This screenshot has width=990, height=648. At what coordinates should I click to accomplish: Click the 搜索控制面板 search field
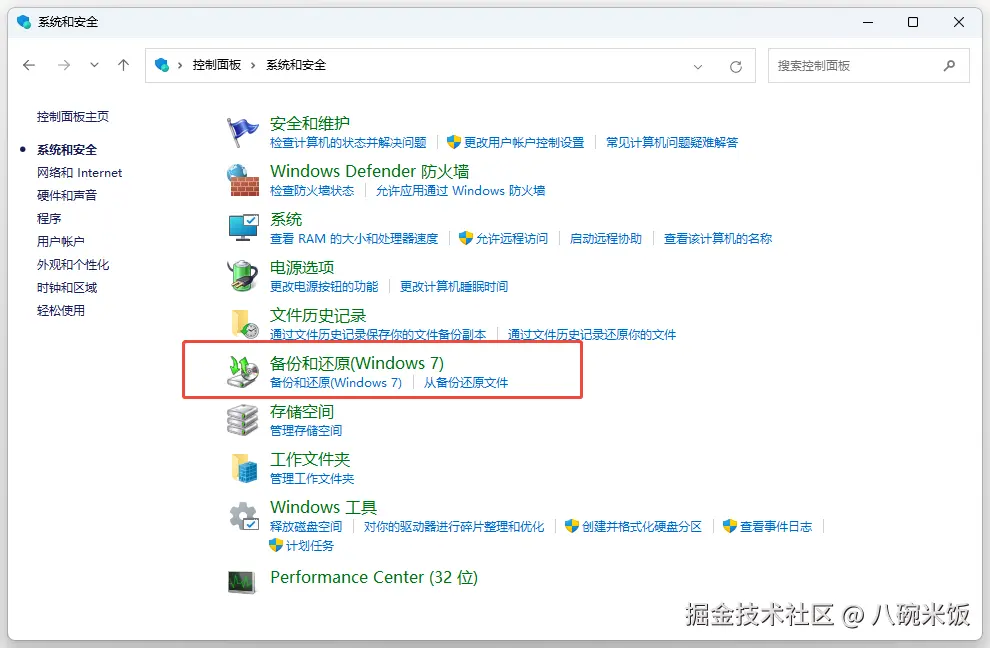point(869,66)
